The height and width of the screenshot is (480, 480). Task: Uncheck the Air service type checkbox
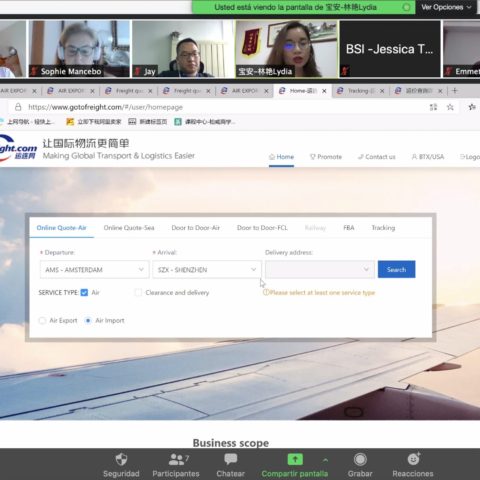coord(84,293)
